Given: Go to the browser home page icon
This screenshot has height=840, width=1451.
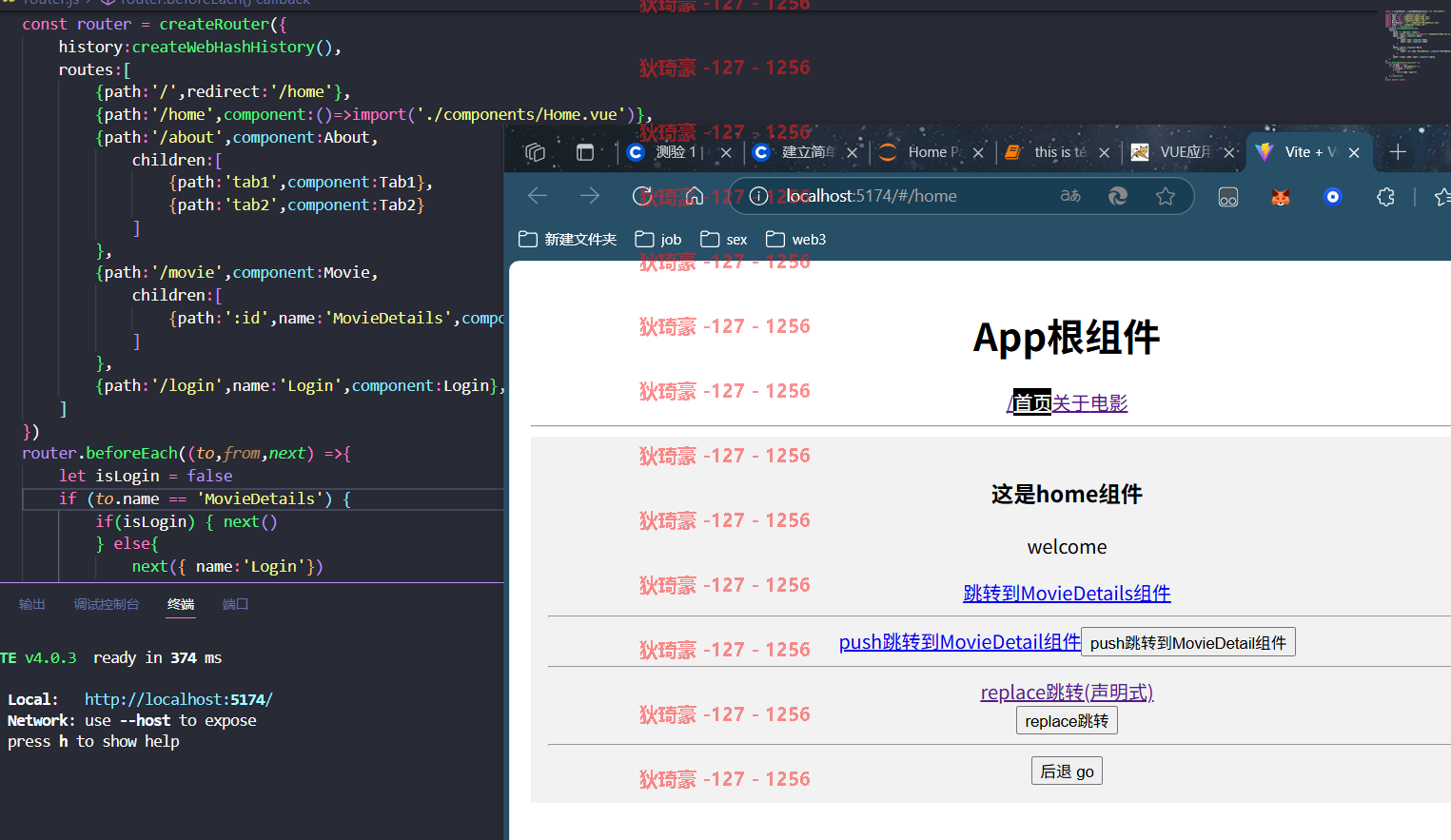Looking at the screenshot, I should pyautogui.click(x=695, y=196).
